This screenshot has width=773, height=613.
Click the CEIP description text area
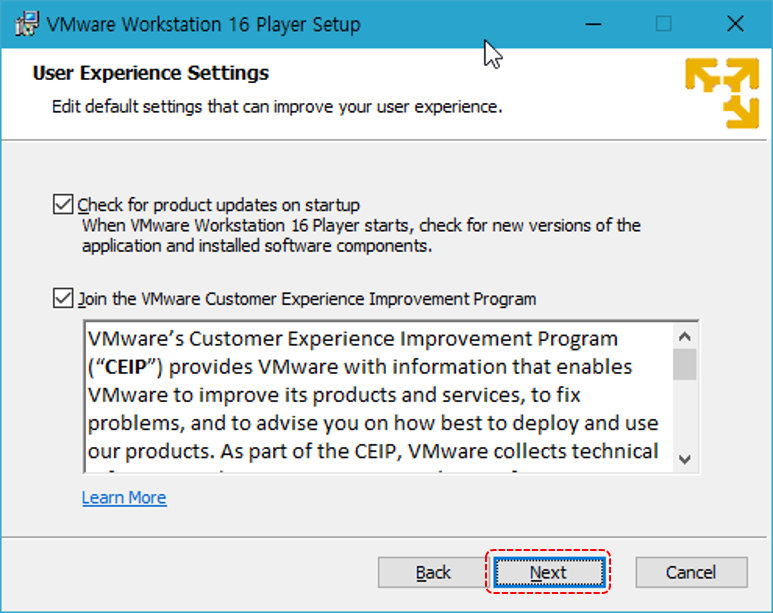[378, 397]
